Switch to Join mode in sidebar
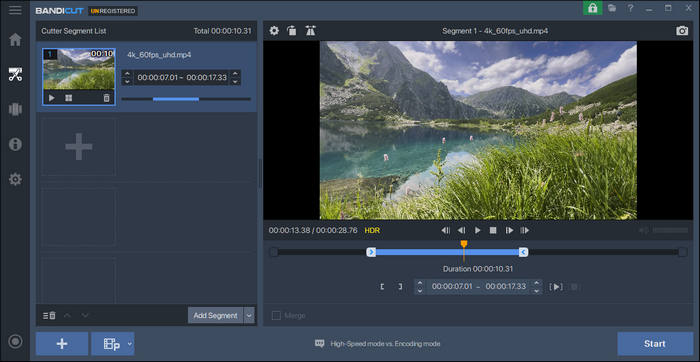 (x=15, y=109)
